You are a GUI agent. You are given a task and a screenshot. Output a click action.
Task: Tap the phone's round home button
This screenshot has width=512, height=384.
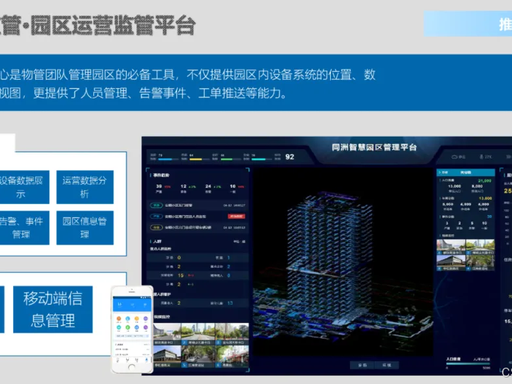(x=132, y=367)
